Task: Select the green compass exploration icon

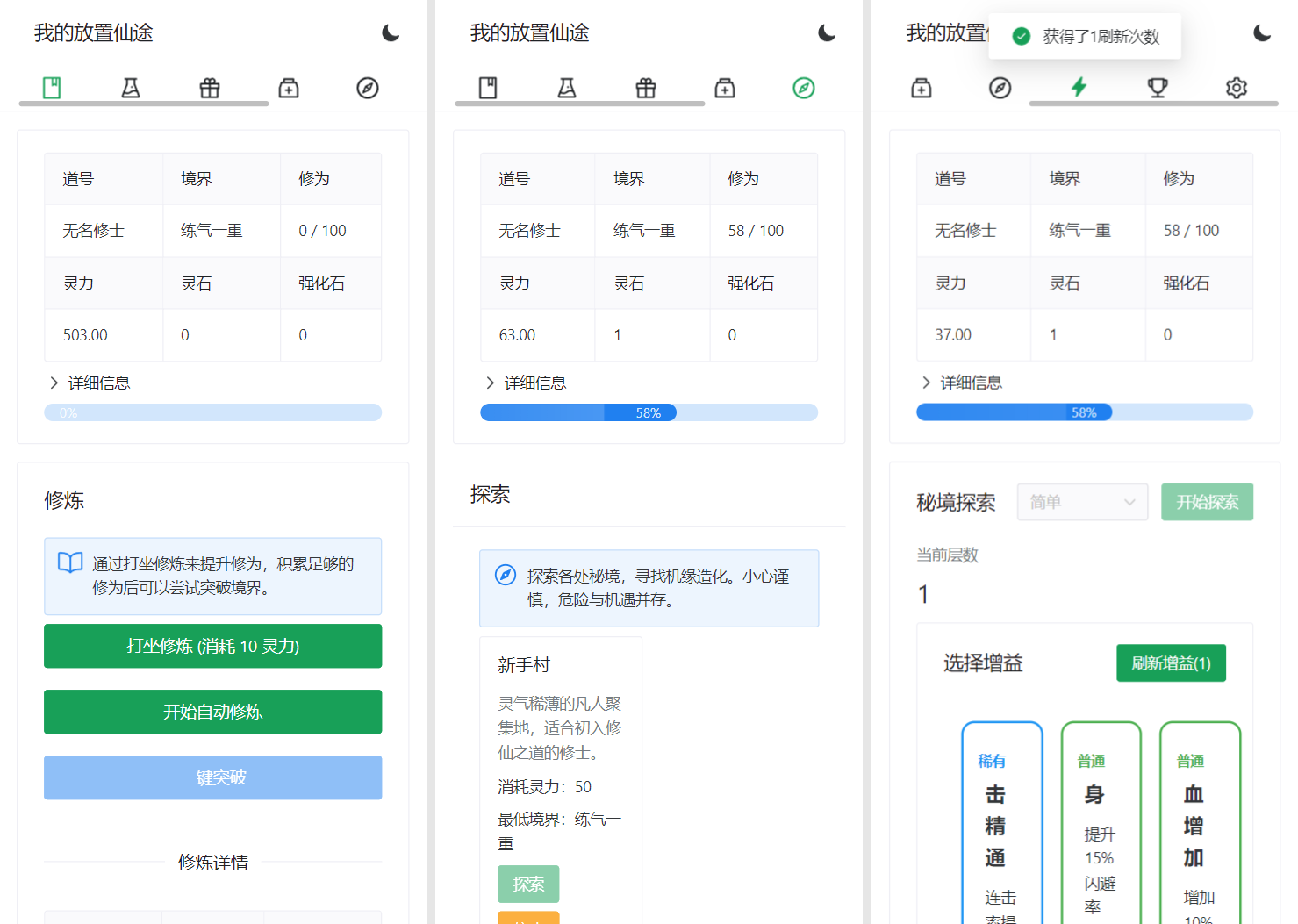Action: tap(803, 87)
